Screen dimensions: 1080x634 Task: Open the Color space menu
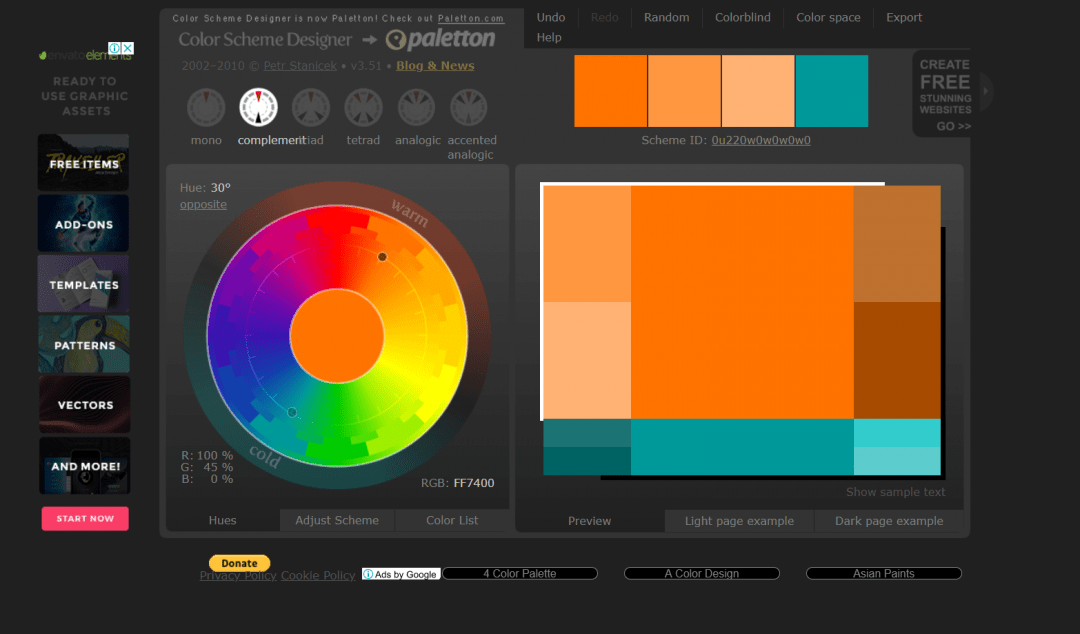pyautogui.click(x=828, y=17)
